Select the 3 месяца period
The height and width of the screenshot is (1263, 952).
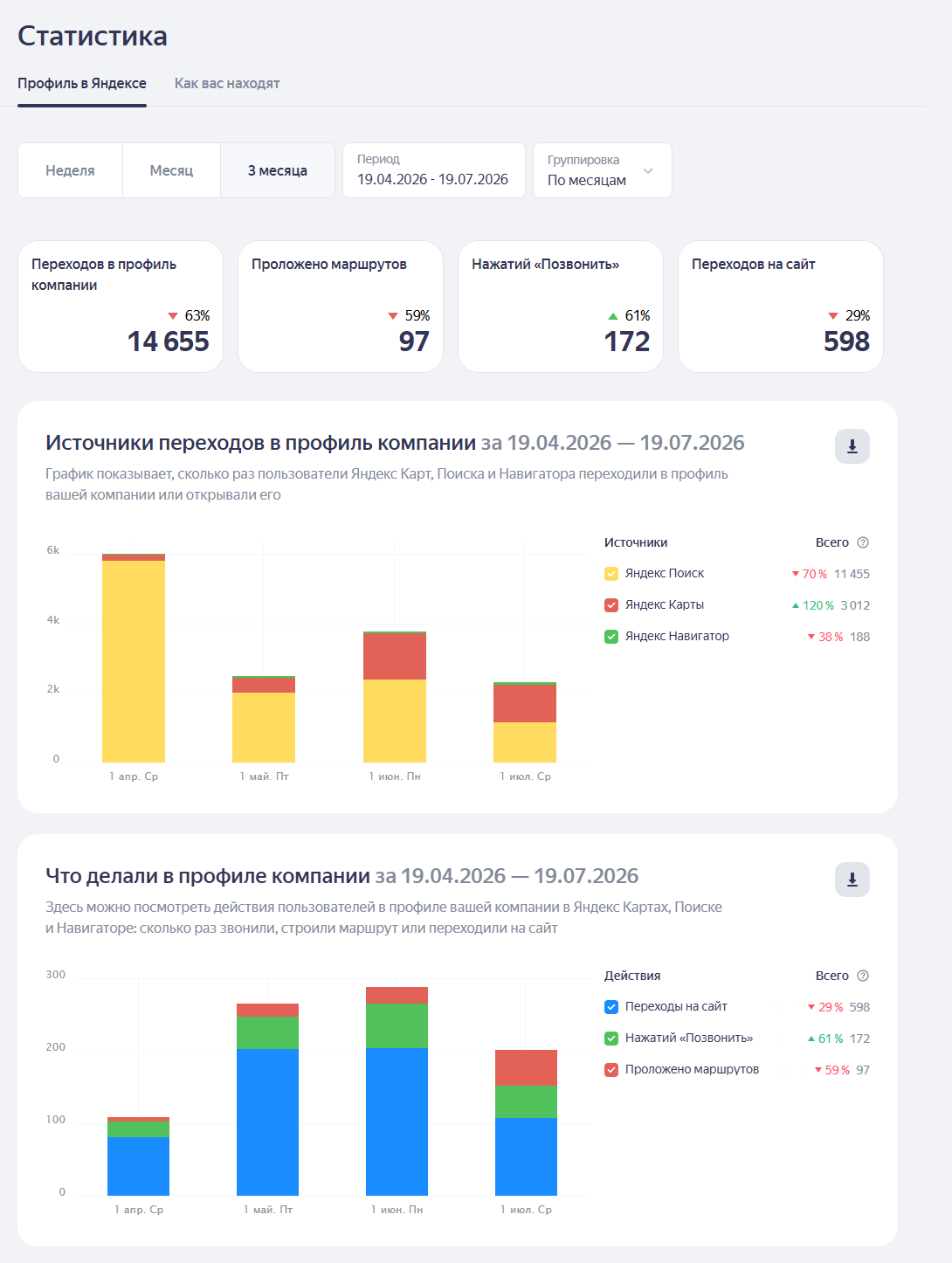pyautogui.click(x=278, y=170)
